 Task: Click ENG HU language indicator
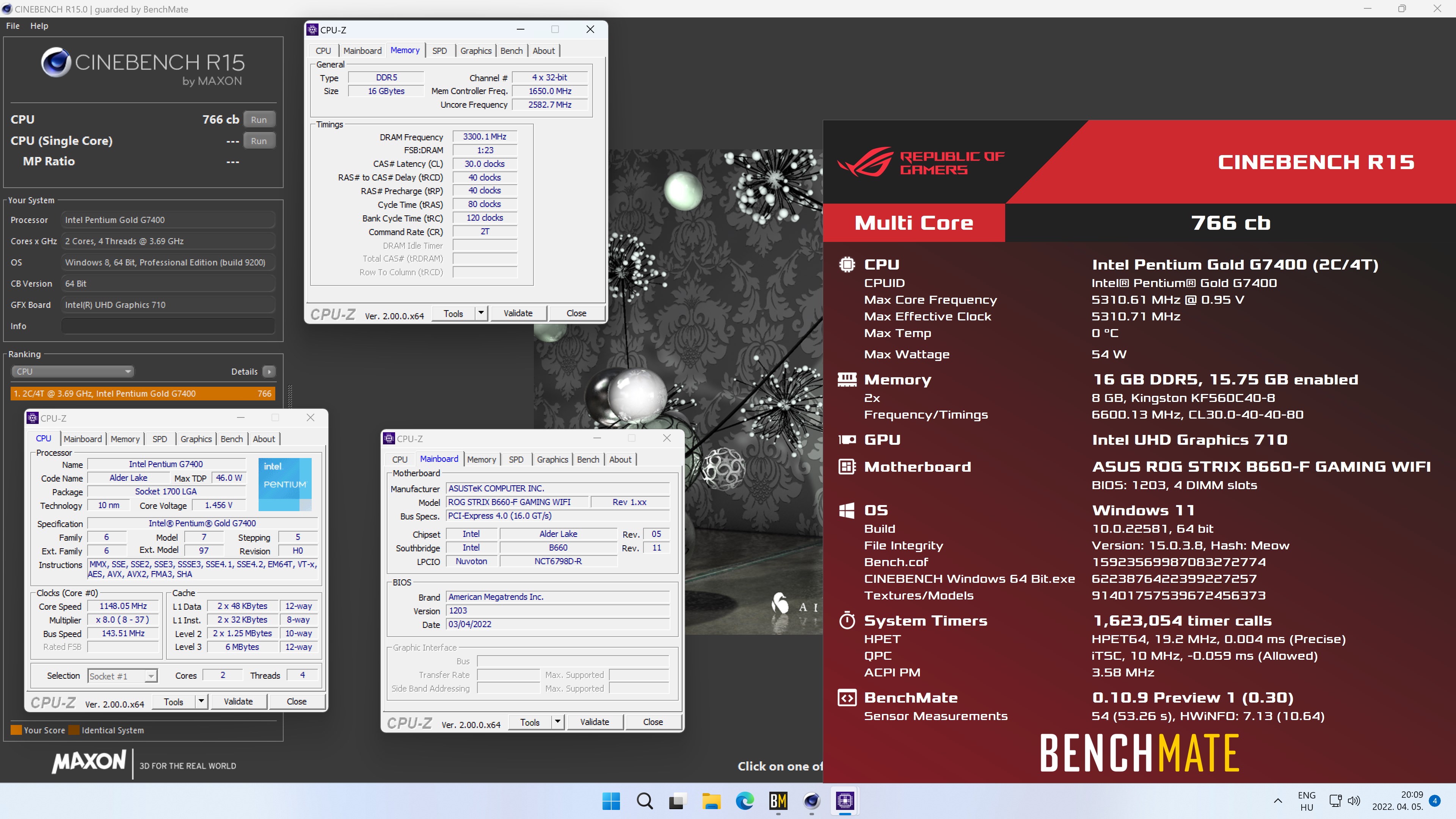(x=1306, y=801)
